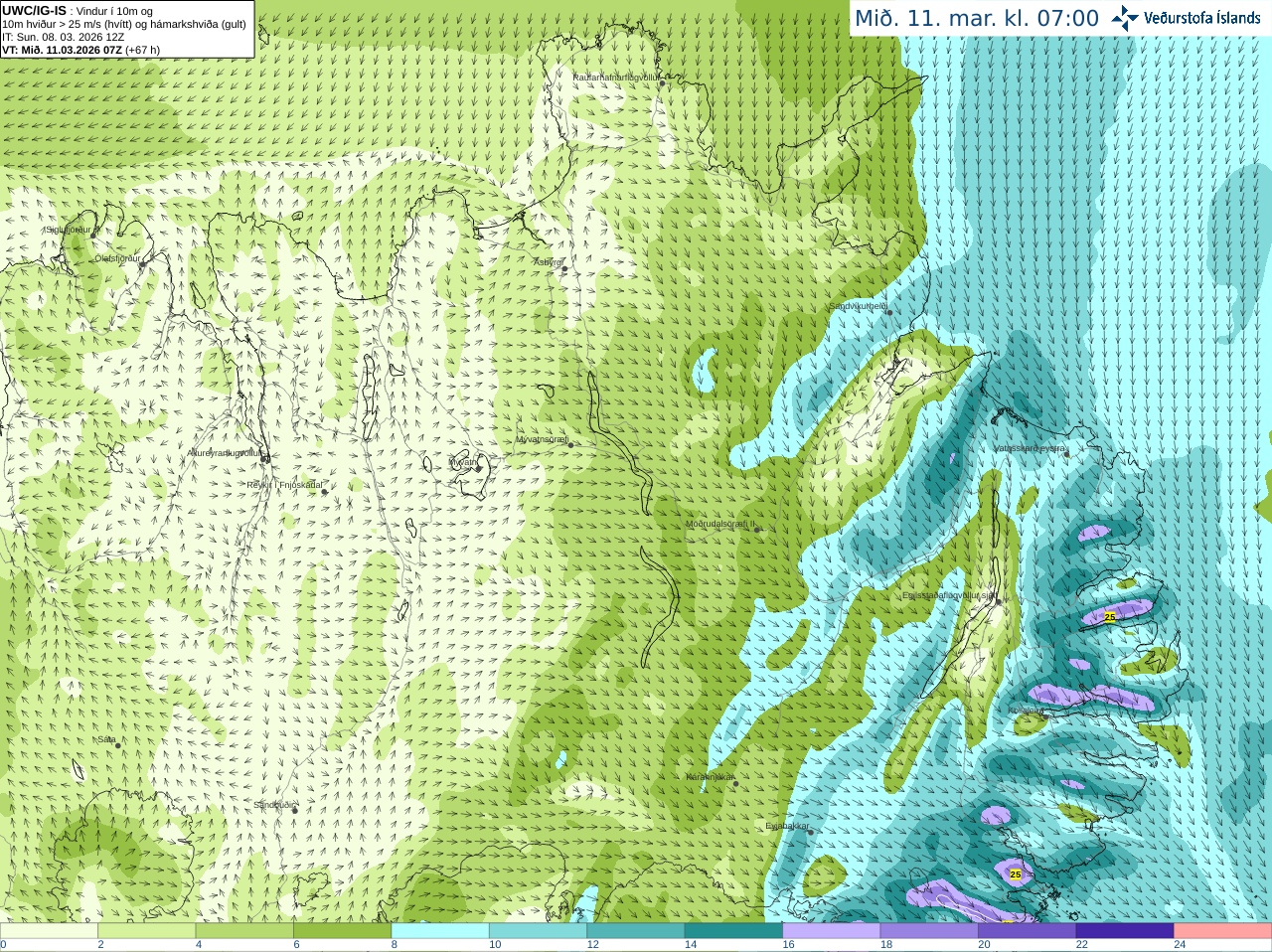Screen dimensions: 1272x952
Task: Pick the 4–6 m/s green legend swatch
Action: [244, 931]
